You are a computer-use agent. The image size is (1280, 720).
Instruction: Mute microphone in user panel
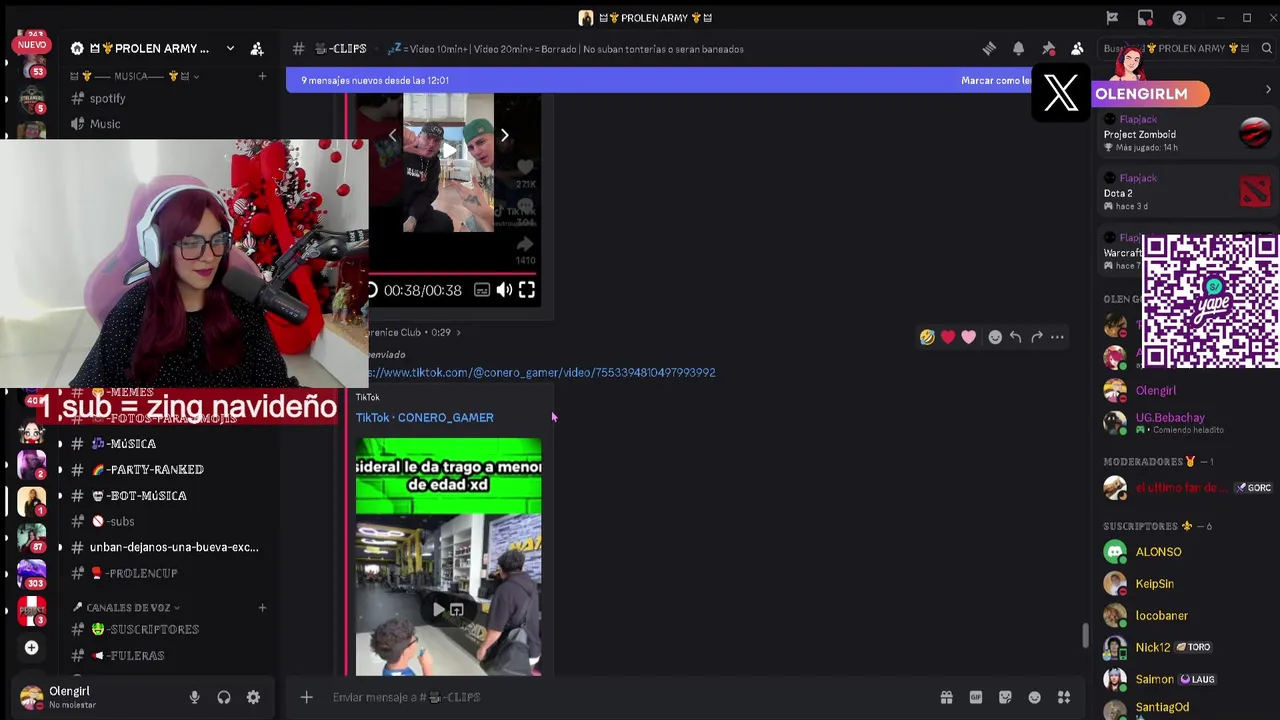(195, 697)
